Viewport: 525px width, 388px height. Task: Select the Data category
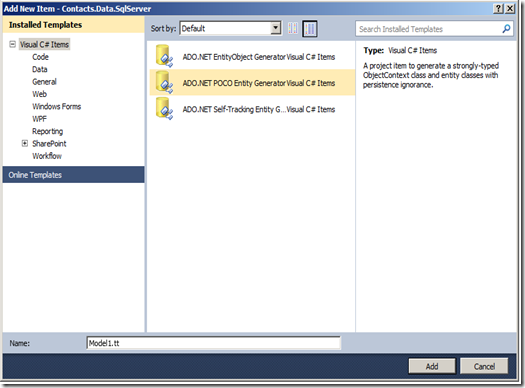40,69
